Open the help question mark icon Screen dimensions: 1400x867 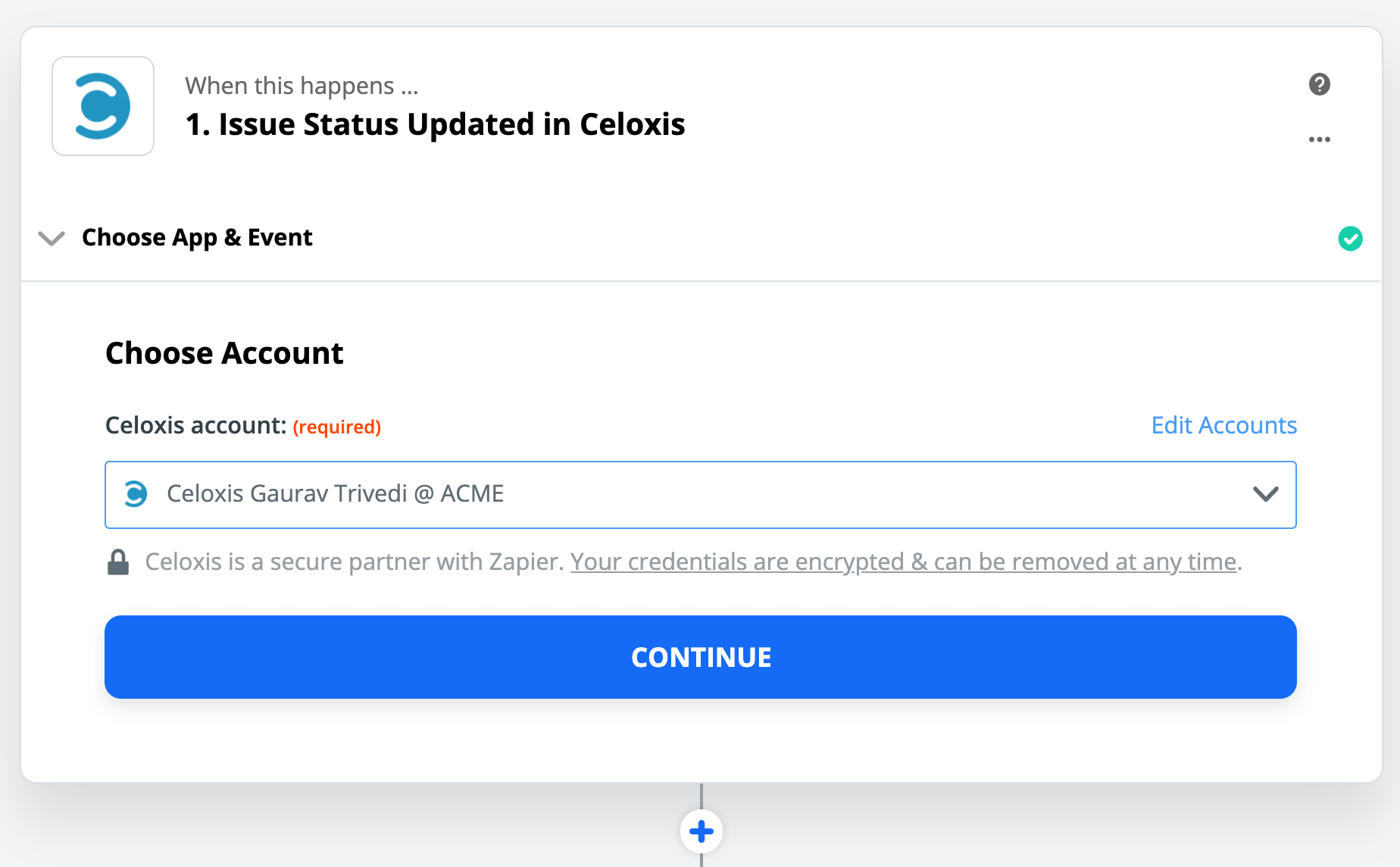tap(1319, 84)
